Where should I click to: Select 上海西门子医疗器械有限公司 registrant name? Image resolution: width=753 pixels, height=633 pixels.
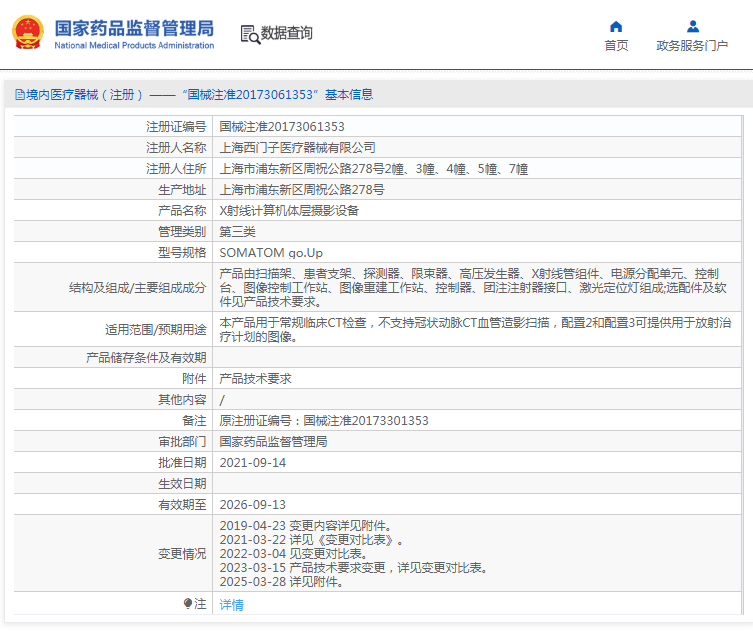pyautogui.click(x=297, y=148)
